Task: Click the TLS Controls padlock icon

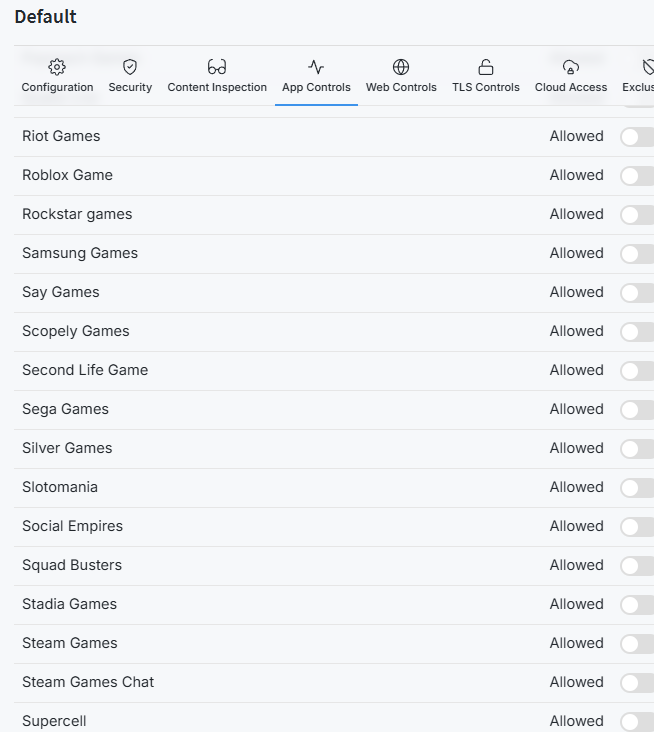Action: click(485, 67)
